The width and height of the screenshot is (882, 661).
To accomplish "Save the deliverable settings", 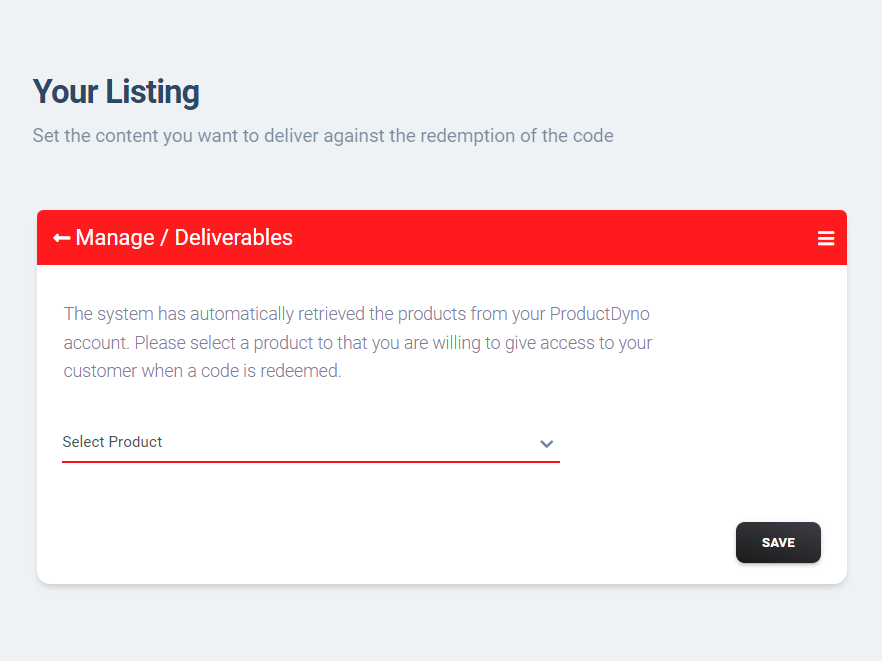I will pos(778,542).
